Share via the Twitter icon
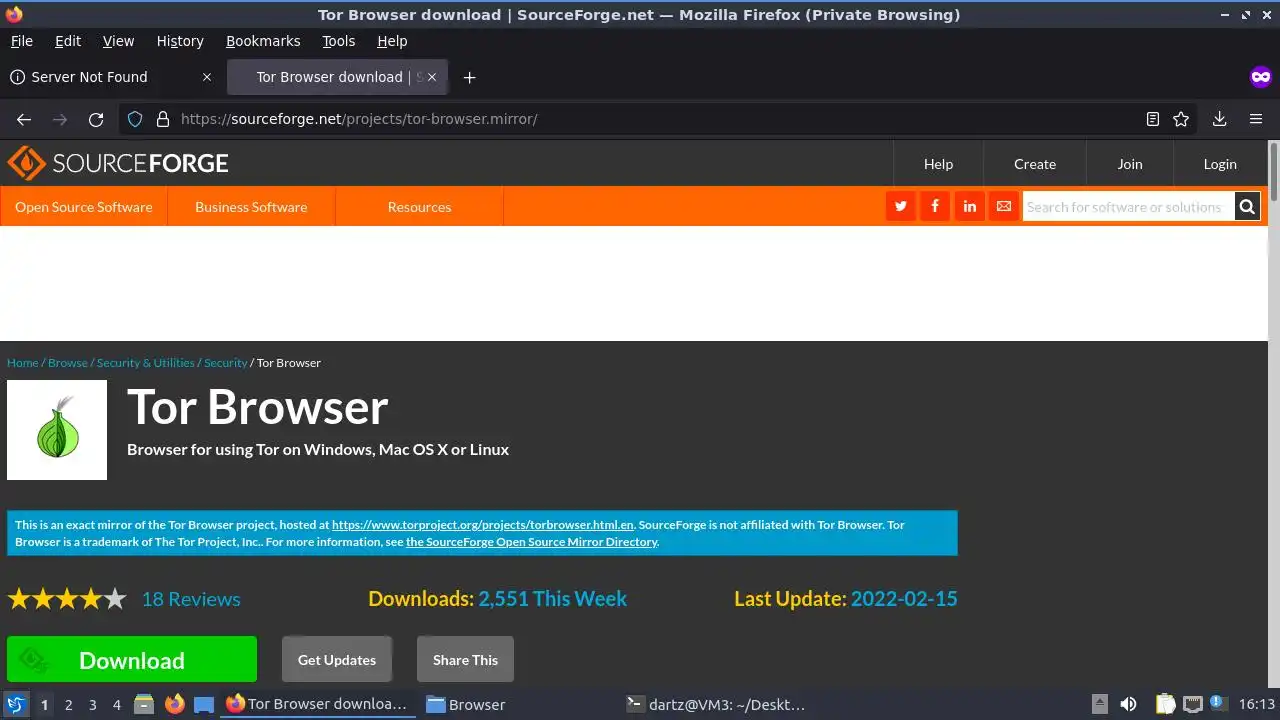The image size is (1280, 720). 901,206
